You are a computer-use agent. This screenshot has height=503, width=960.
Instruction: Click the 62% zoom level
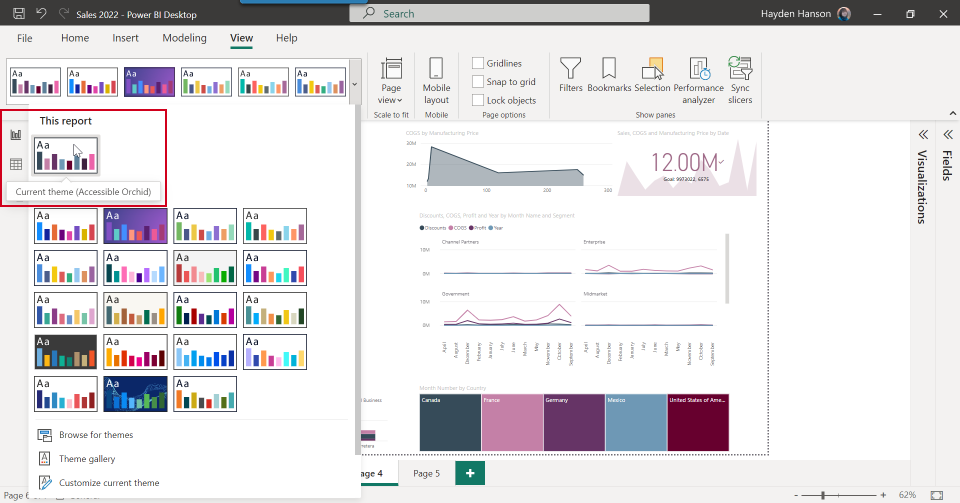pyautogui.click(x=907, y=495)
